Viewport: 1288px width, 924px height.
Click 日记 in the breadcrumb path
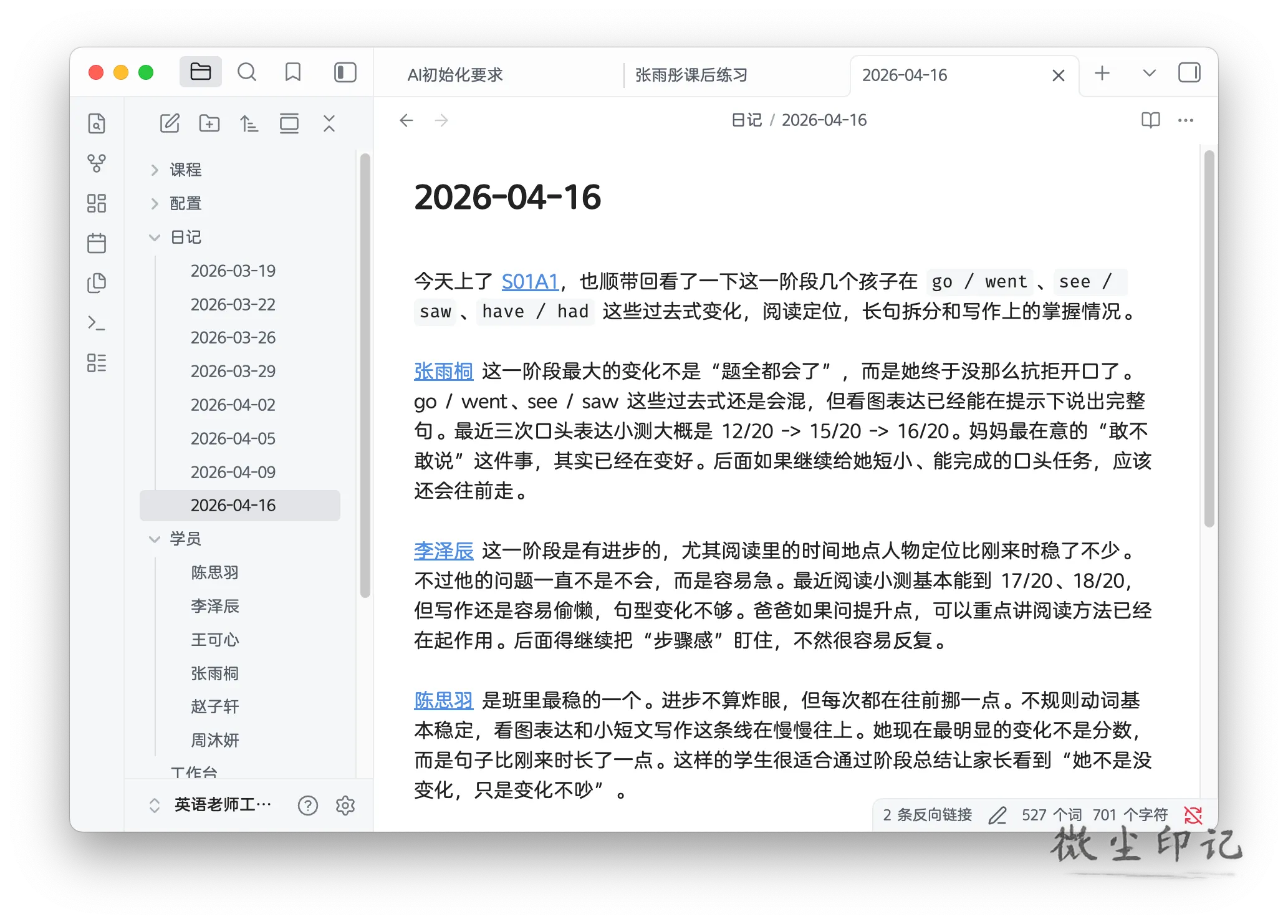pos(746,120)
